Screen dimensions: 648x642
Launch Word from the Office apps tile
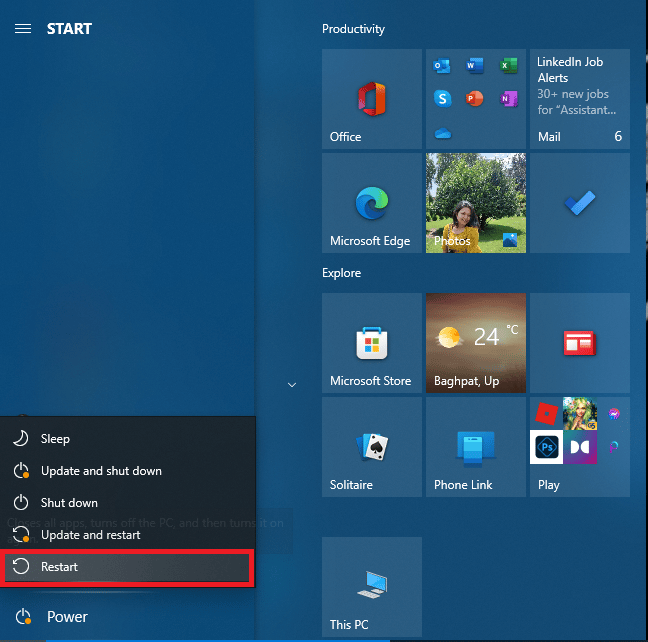(x=475, y=66)
